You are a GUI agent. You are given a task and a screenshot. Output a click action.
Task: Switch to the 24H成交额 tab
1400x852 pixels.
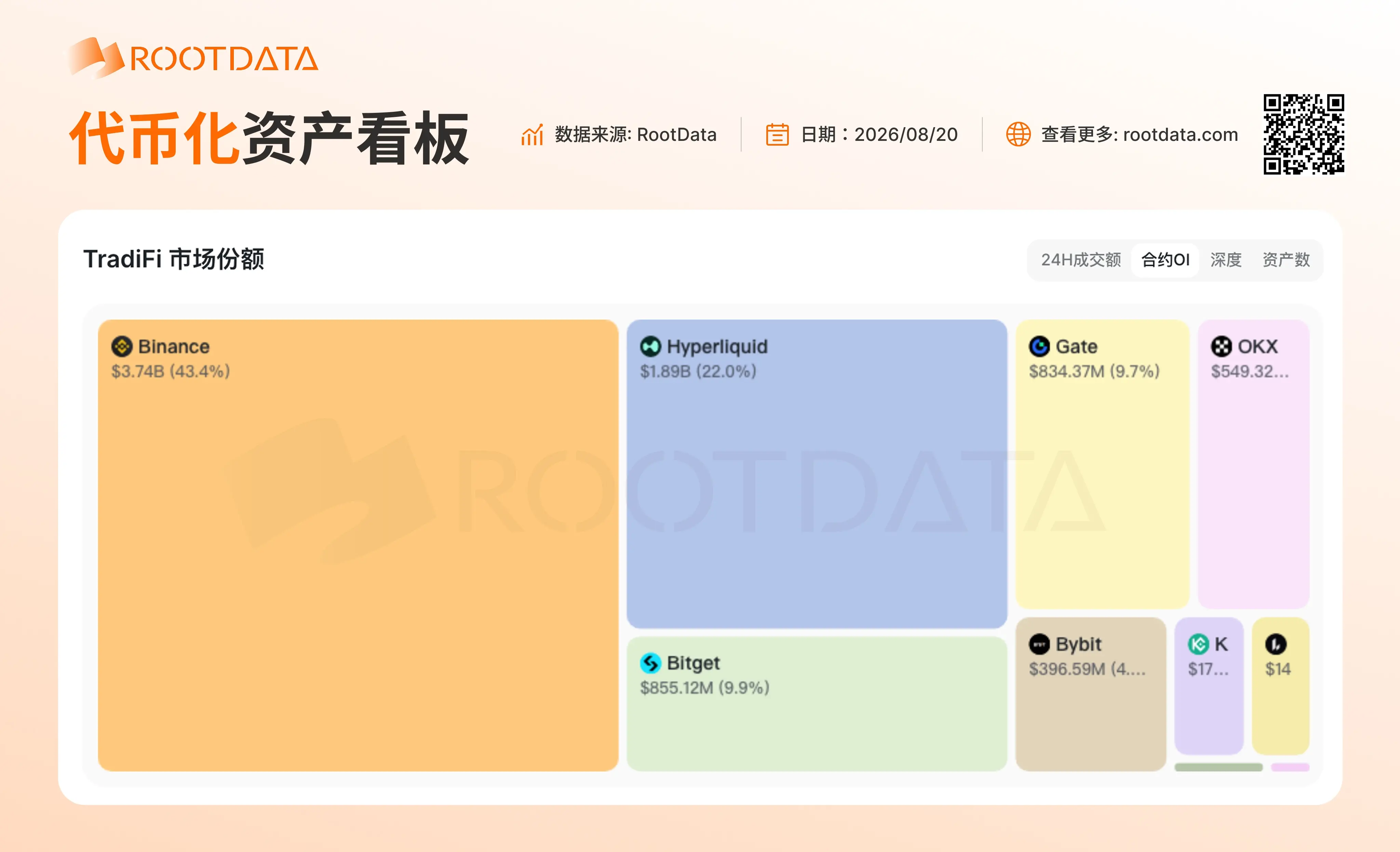1081,260
